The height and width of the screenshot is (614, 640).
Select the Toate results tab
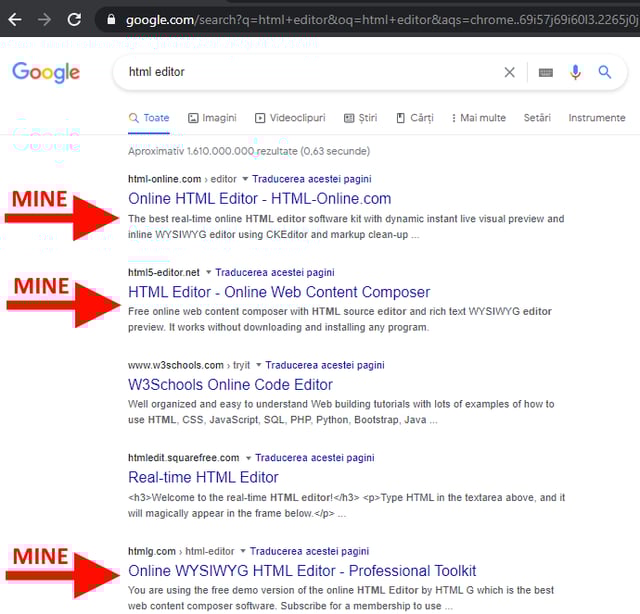coord(149,118)
